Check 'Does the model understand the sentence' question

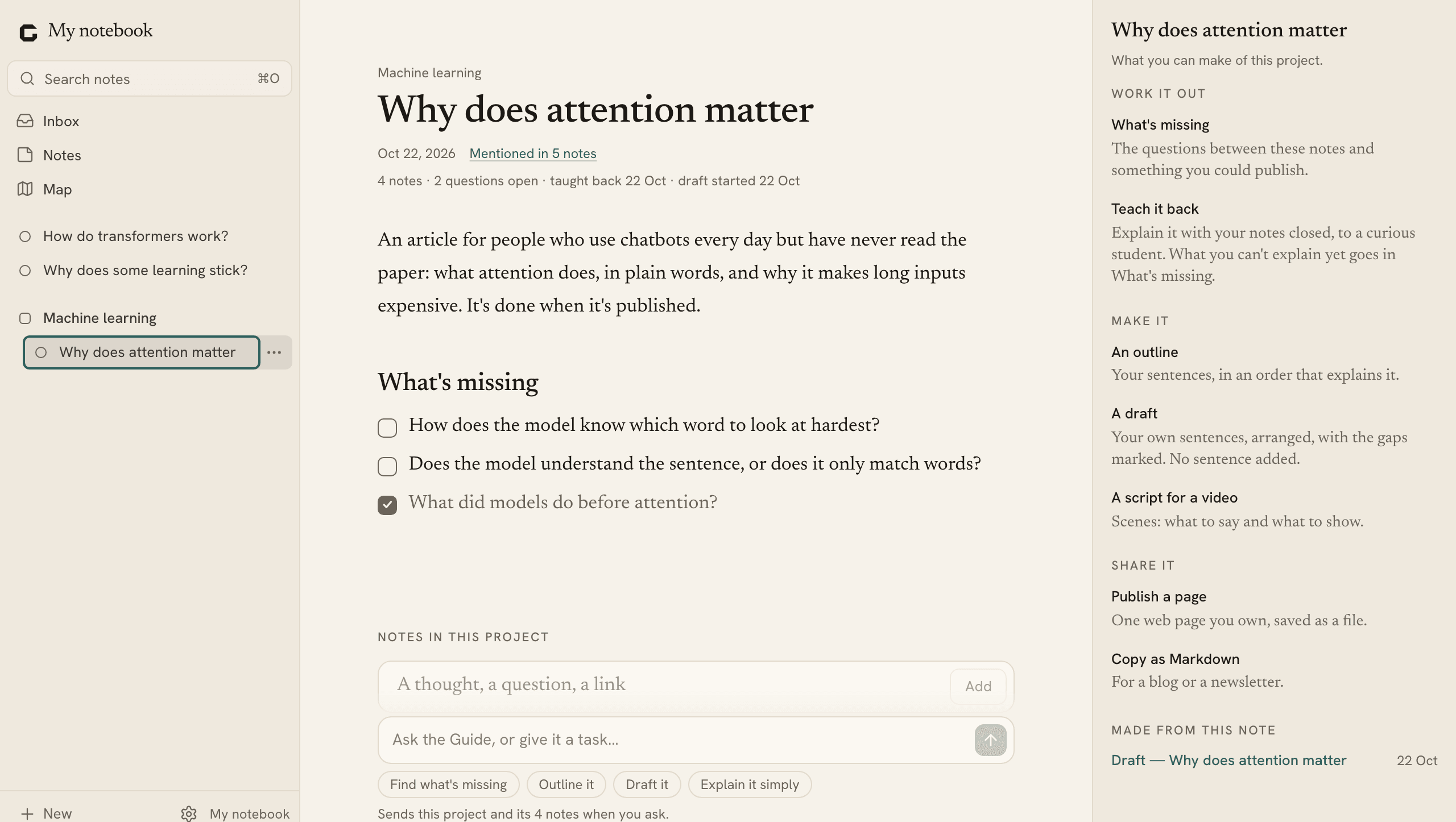coord(387,467)
